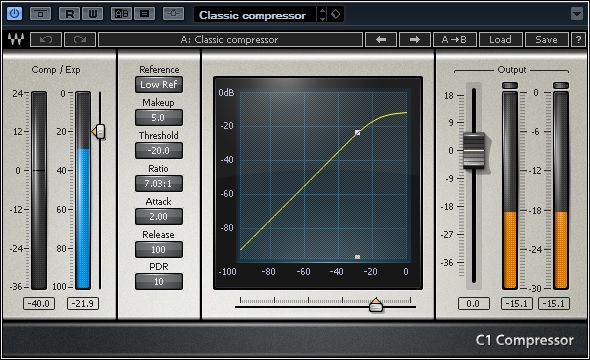Click the left -15.1 output peak readout
590x360 pixels.
[x=517, y=304]
